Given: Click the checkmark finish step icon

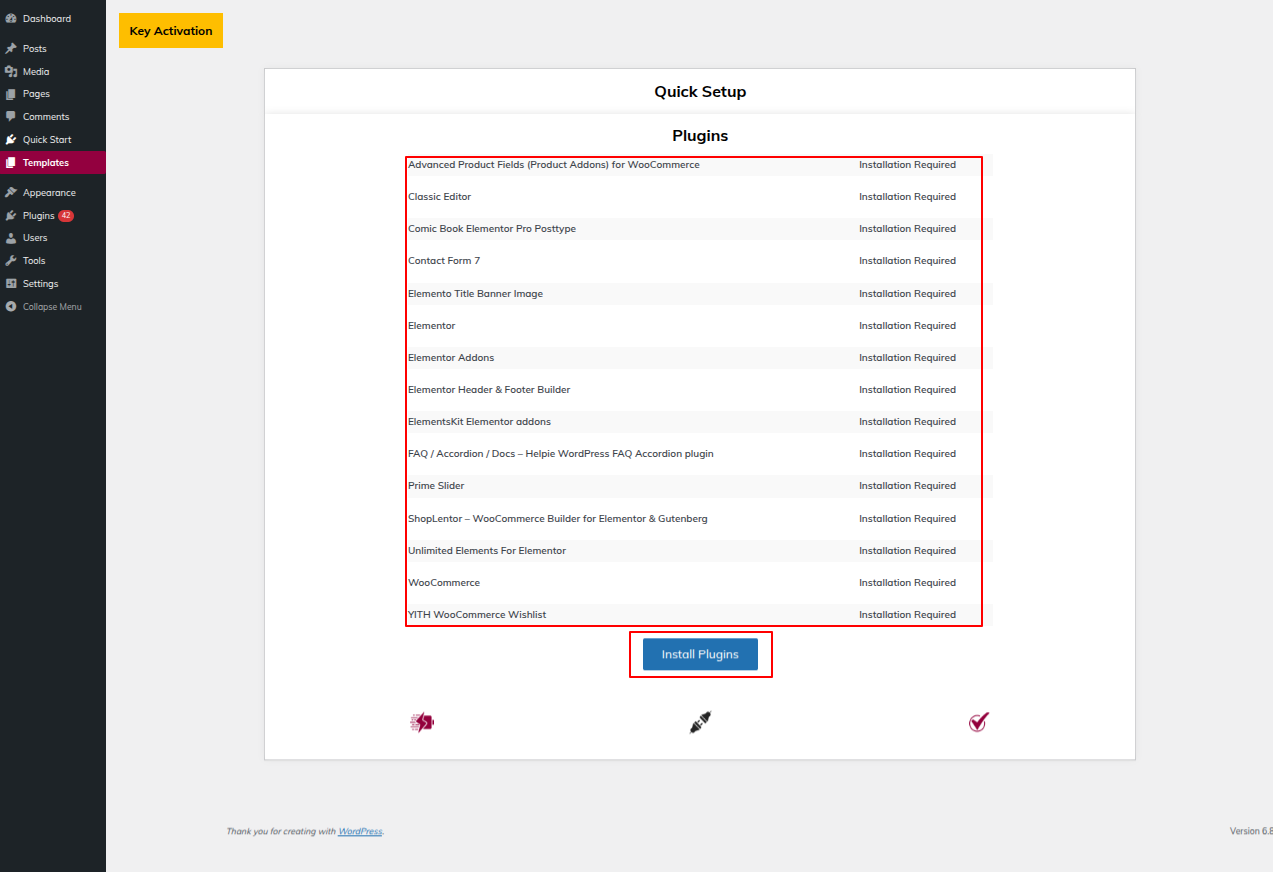Looking at the screenshot, I should pyautogui.click(x=978, y=722).
